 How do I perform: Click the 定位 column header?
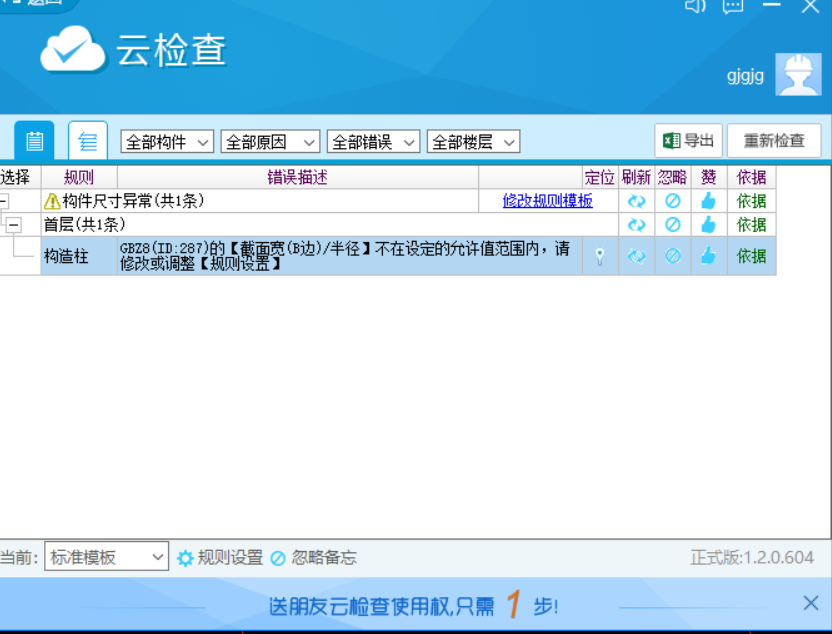click(x=600, y=177)
